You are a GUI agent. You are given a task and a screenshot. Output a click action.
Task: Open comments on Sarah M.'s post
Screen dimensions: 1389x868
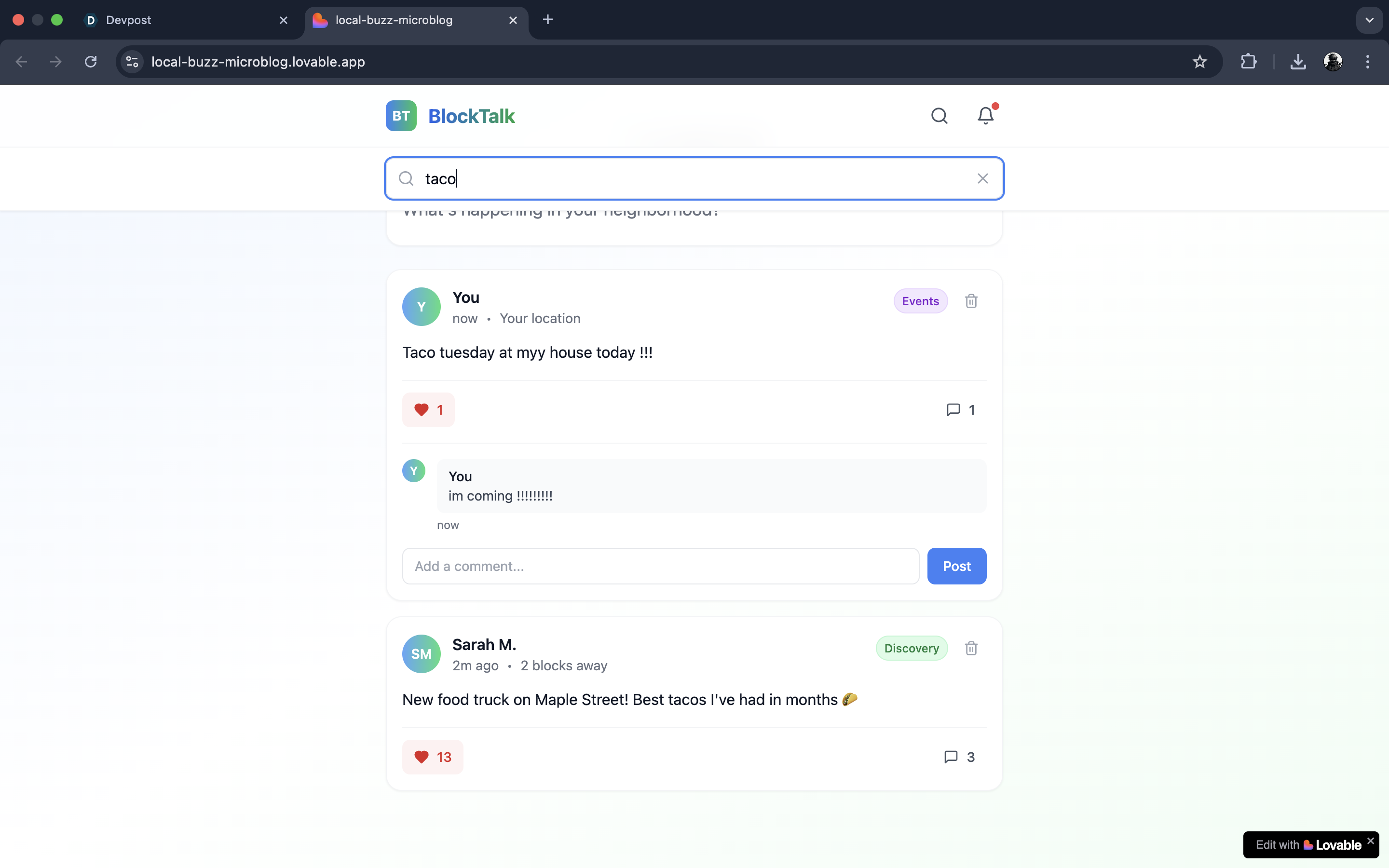click(x=959, y=757)
